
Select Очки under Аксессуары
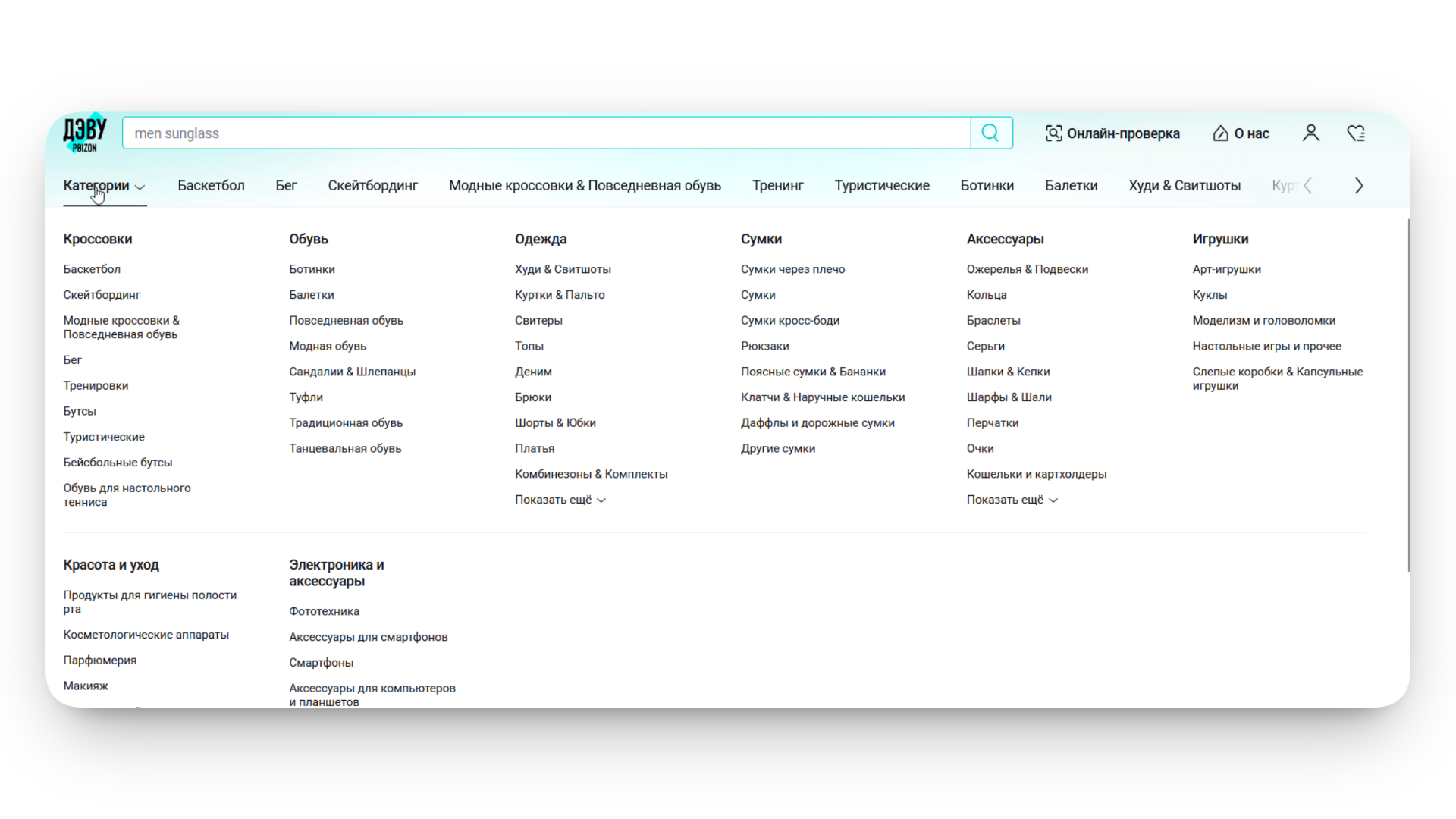point(980,449)
